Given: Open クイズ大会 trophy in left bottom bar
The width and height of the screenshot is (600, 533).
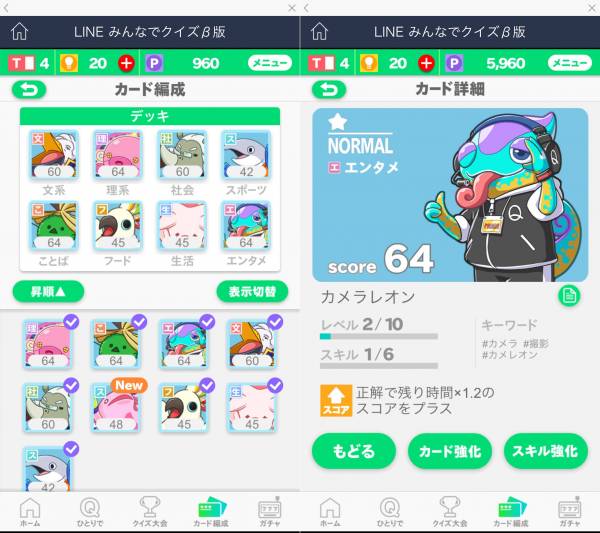Looking at the screenshot, I should [150, 512].
